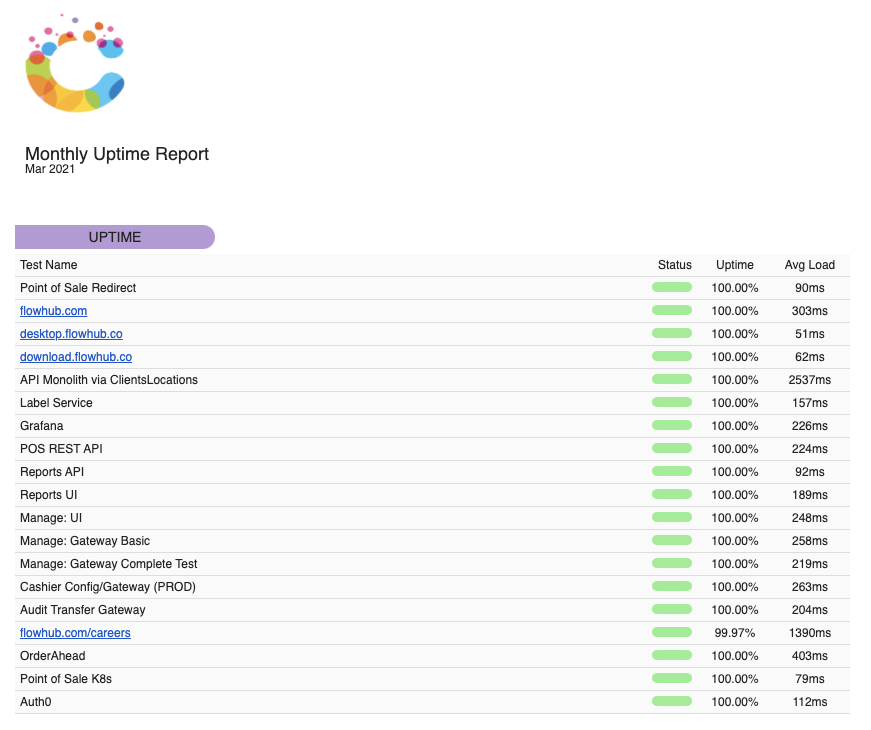Click the Avg Load column header
Screen dimensions: 871x730
click(809, 265)
